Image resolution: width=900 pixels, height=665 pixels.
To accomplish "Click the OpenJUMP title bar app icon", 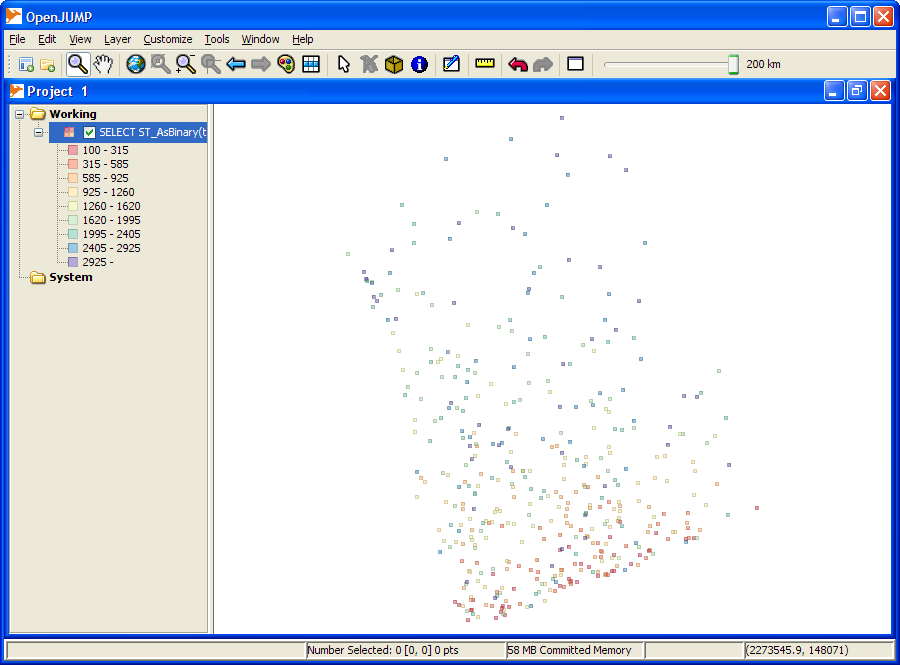I will pyautogui.click(x=14, y=17).
